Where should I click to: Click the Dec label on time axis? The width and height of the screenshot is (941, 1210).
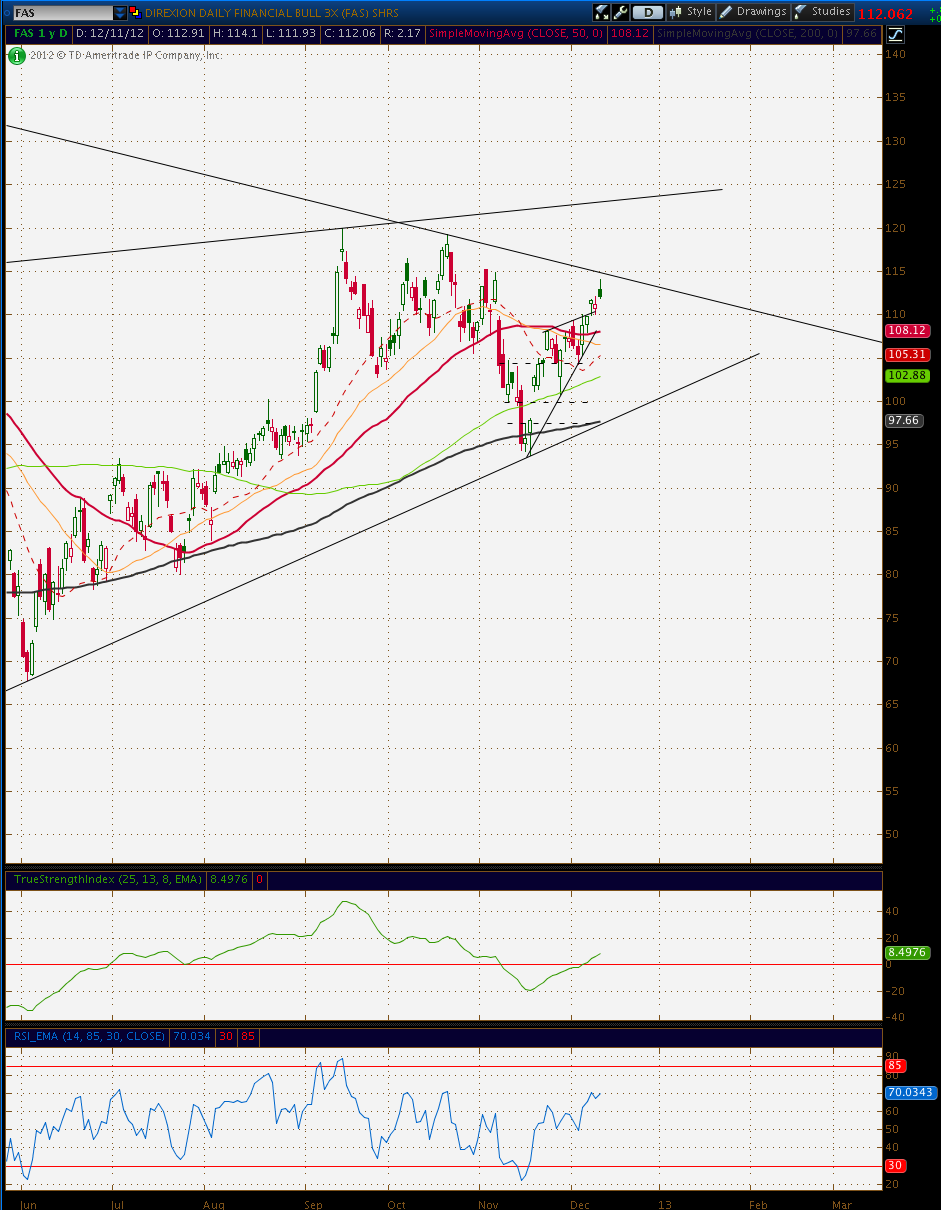point(581,1205)
